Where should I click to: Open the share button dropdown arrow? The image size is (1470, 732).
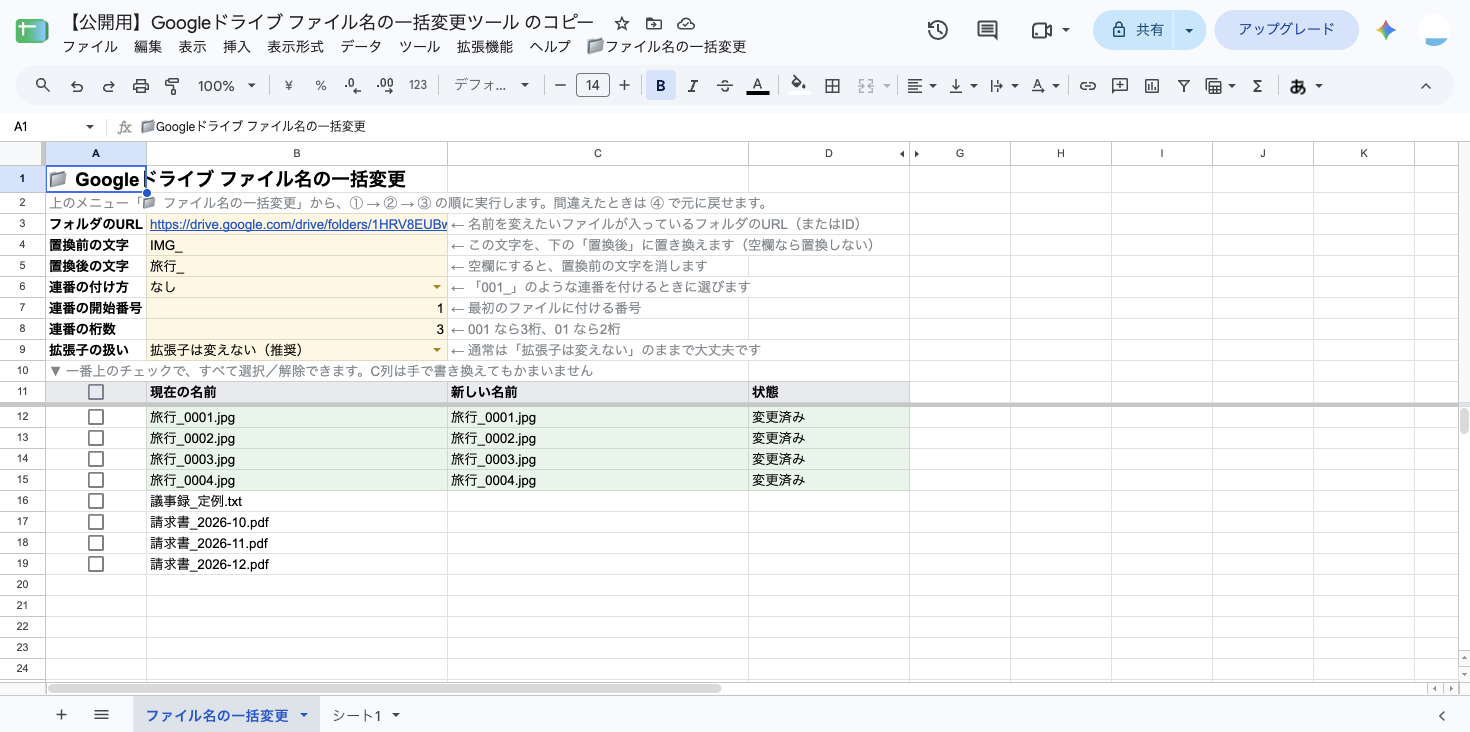point(1189,30)
